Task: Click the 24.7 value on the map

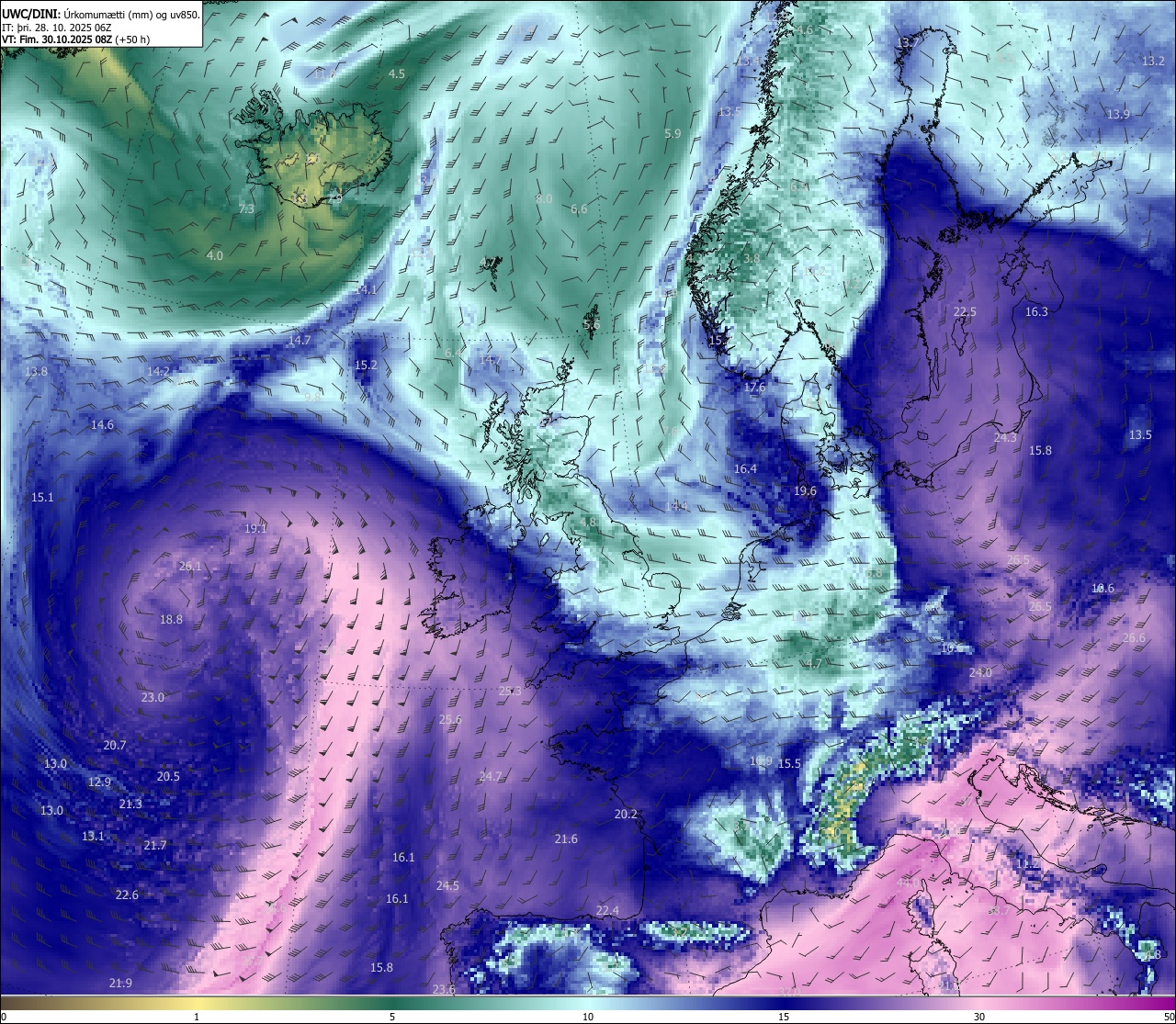Action: coord(491,777)
